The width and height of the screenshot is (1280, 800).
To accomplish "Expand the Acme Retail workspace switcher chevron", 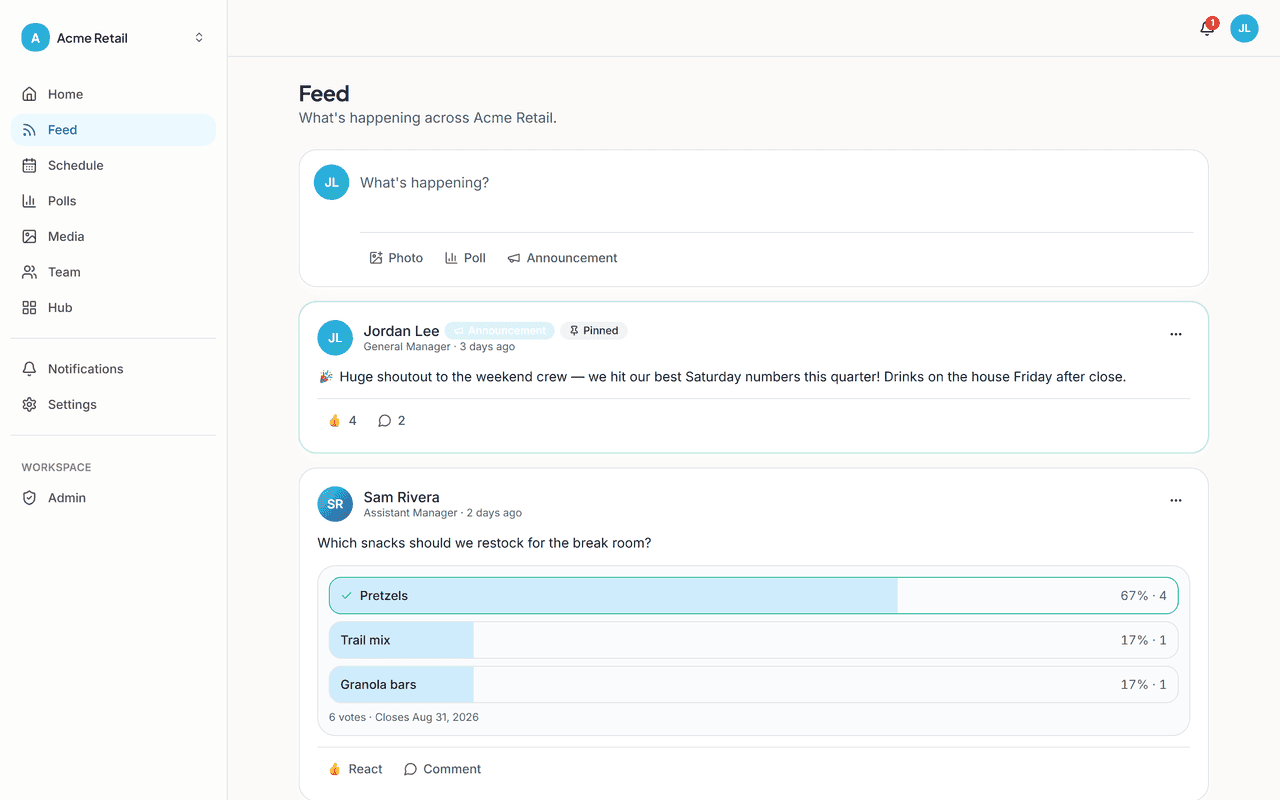I will [x=199, y=38].
